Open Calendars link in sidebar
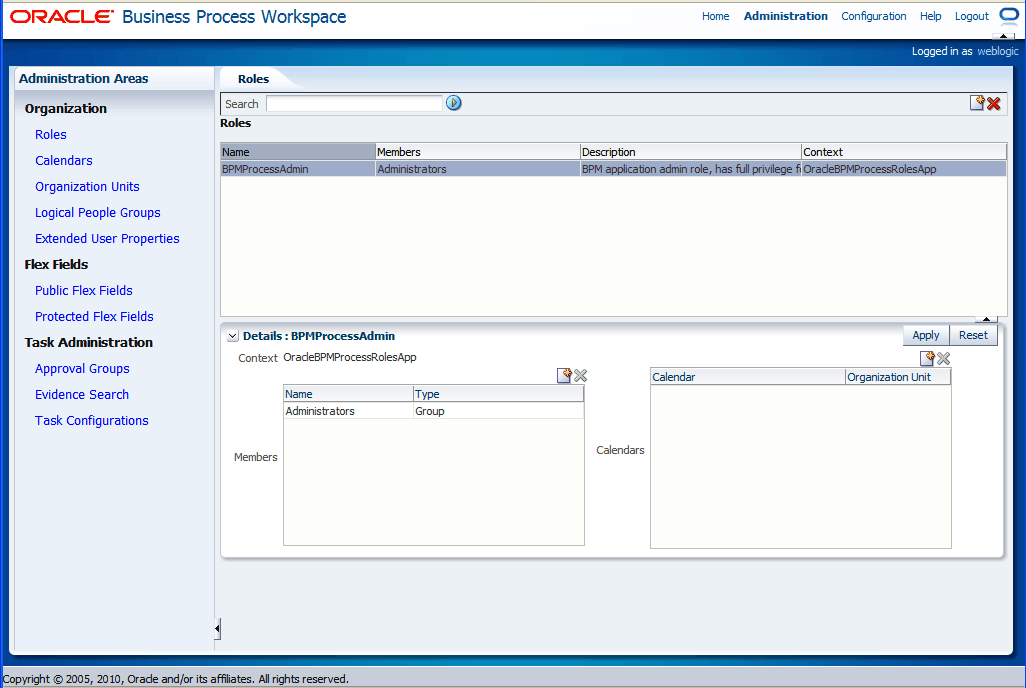1026x688 pixels. (x=63, y=160)
